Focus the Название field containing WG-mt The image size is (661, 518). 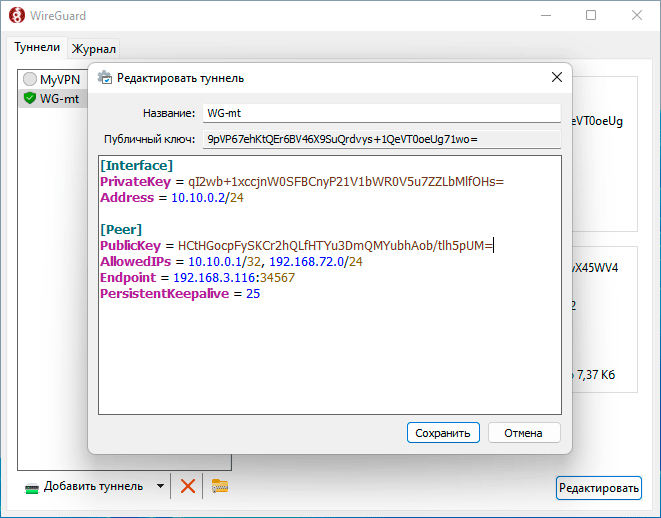[x=380, y=113]
